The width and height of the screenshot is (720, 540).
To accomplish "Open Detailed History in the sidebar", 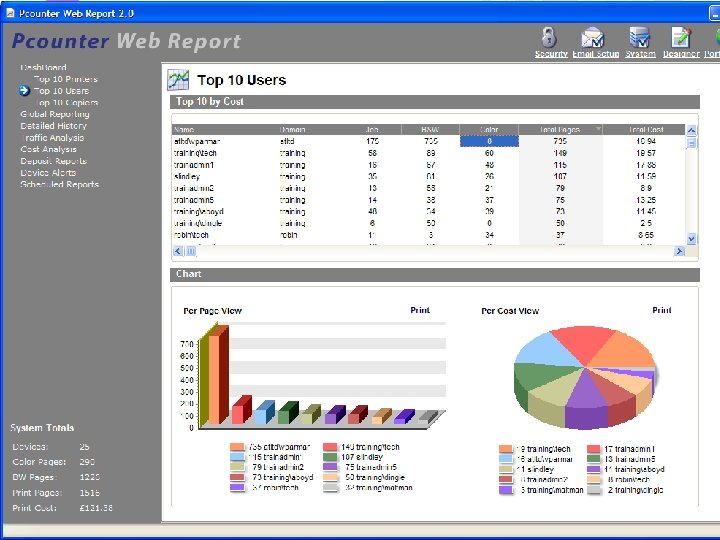I will click(53, 126).
